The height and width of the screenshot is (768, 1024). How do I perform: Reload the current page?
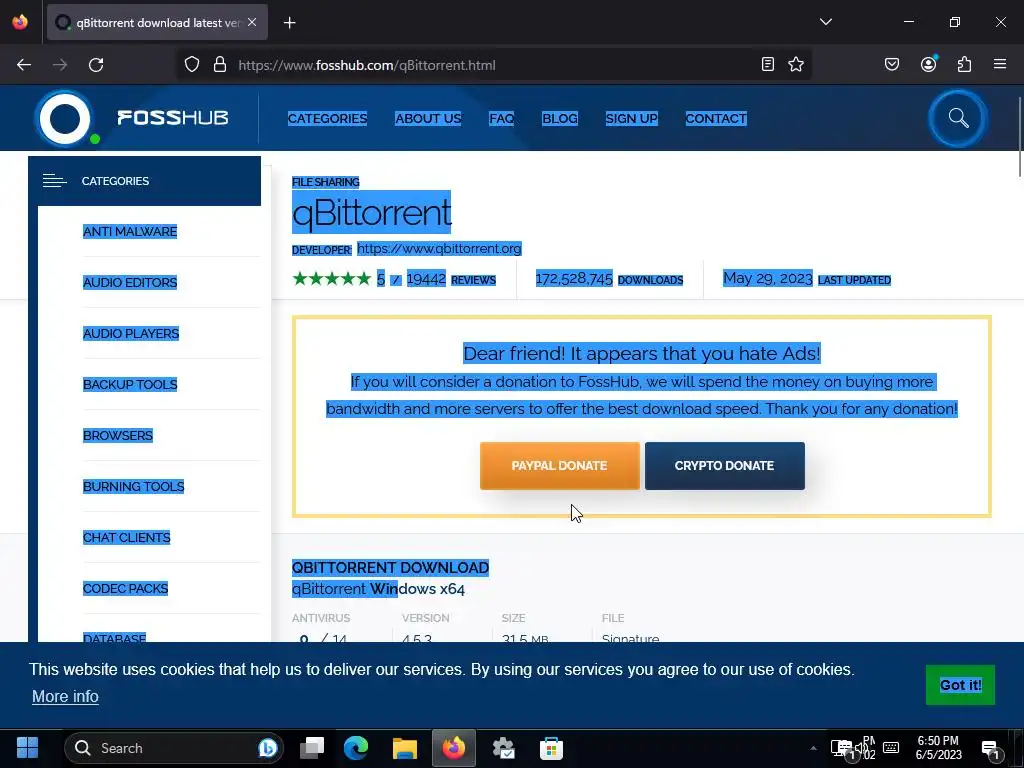[96, 65]
